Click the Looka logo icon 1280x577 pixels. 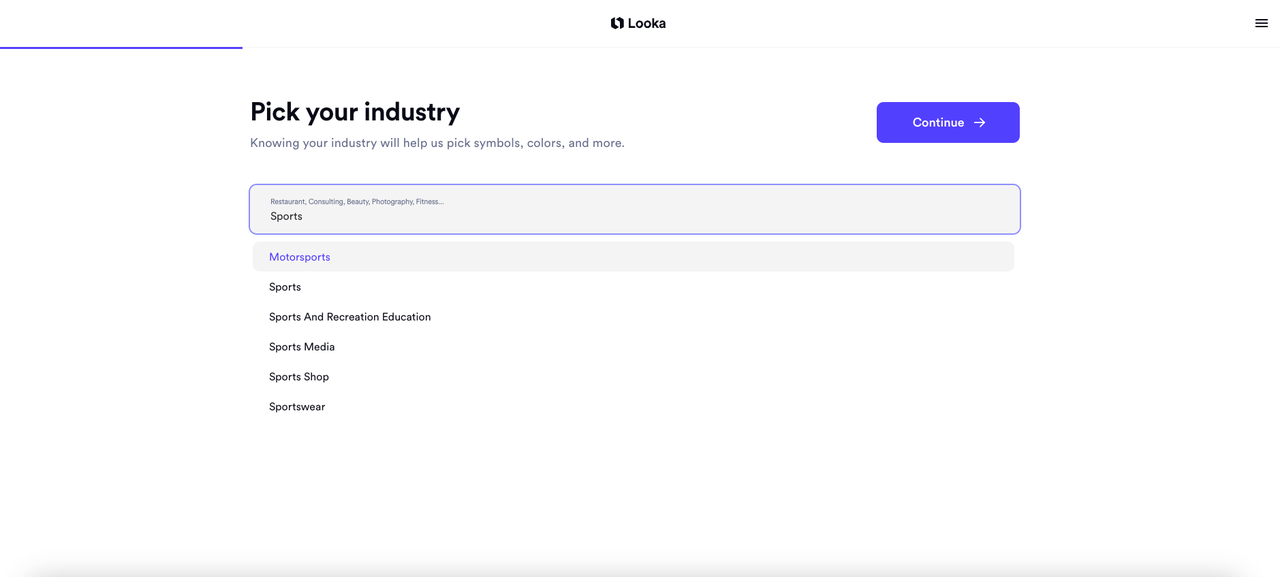pos(617,23)
